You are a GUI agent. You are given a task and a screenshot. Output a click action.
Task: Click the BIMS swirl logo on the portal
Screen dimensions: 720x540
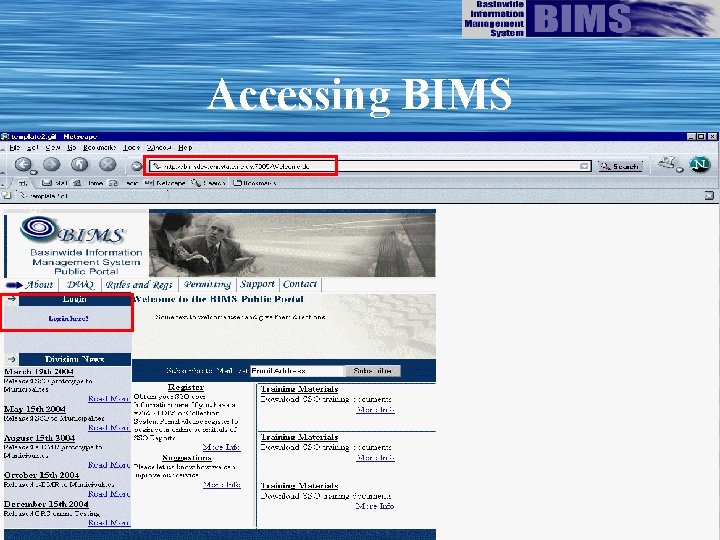tap(39, 229)
